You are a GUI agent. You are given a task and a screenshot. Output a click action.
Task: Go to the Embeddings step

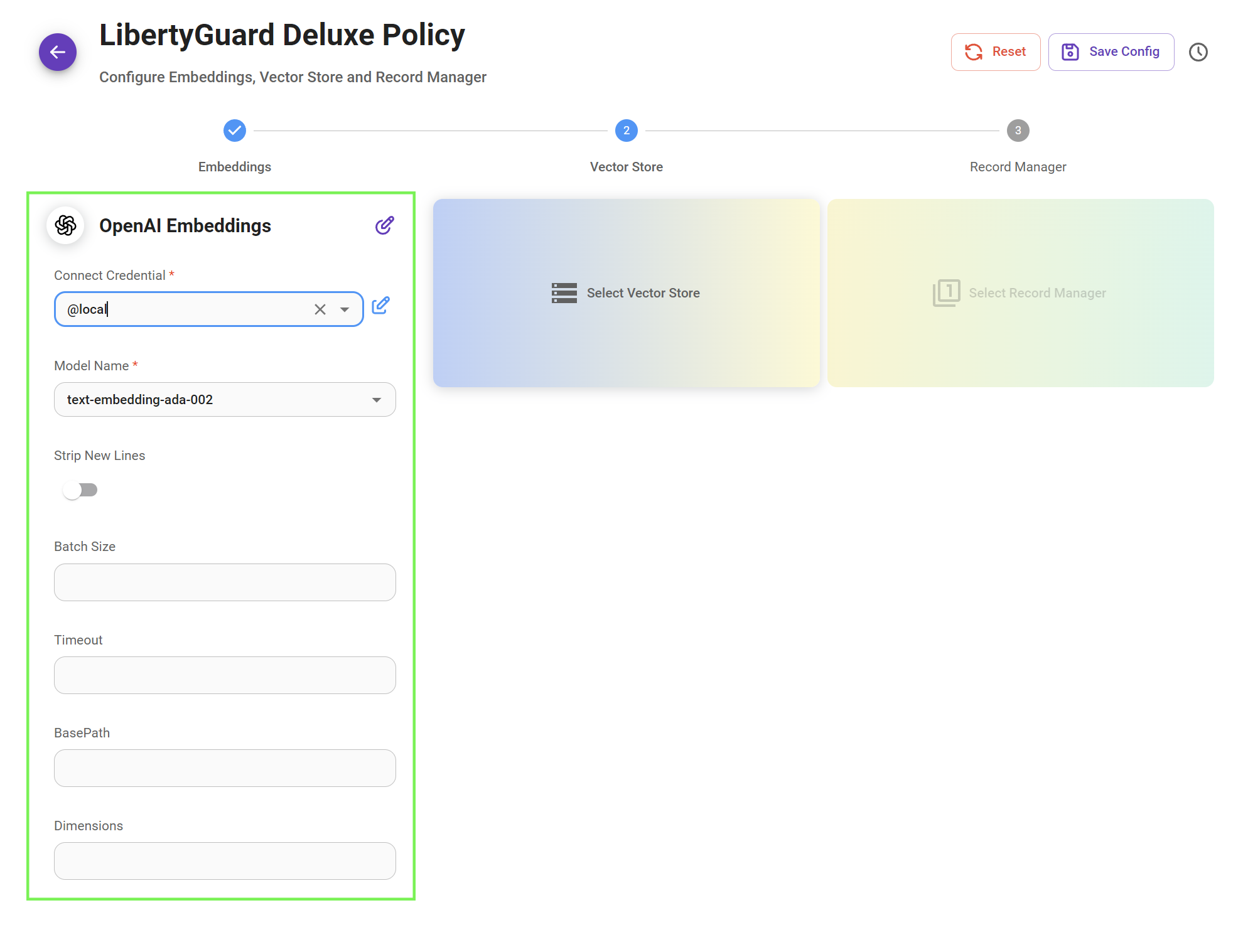pos(235,131)
